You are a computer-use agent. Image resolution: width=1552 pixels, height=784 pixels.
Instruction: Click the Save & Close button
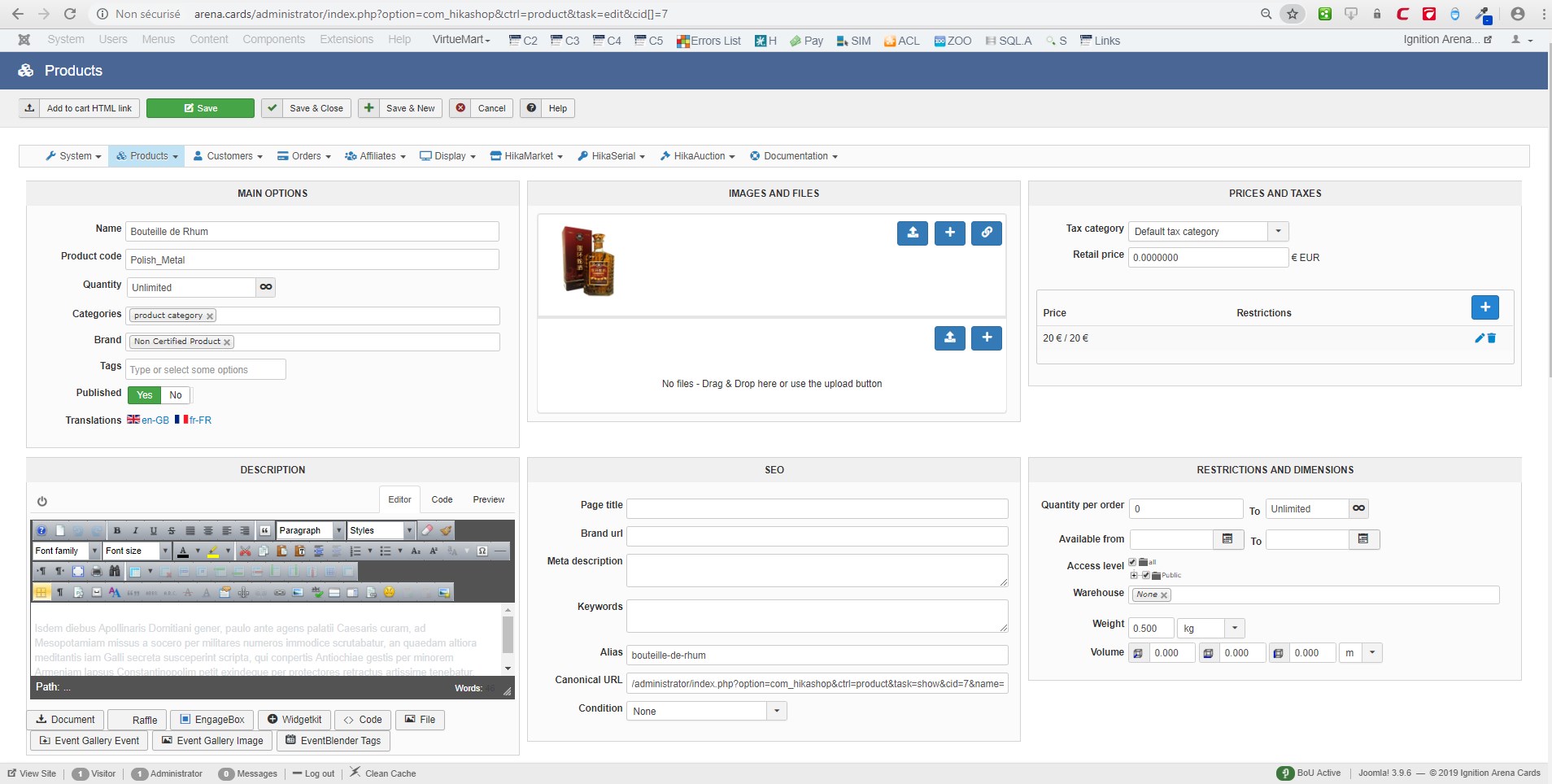306,108
